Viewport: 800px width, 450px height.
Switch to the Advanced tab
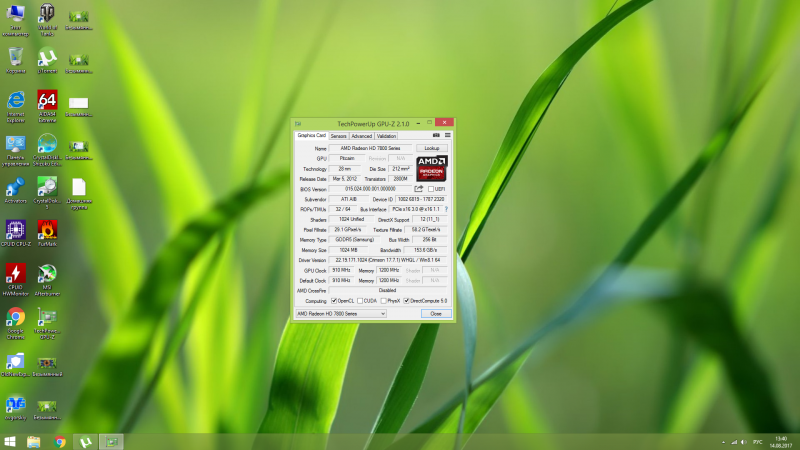[362, 136]
